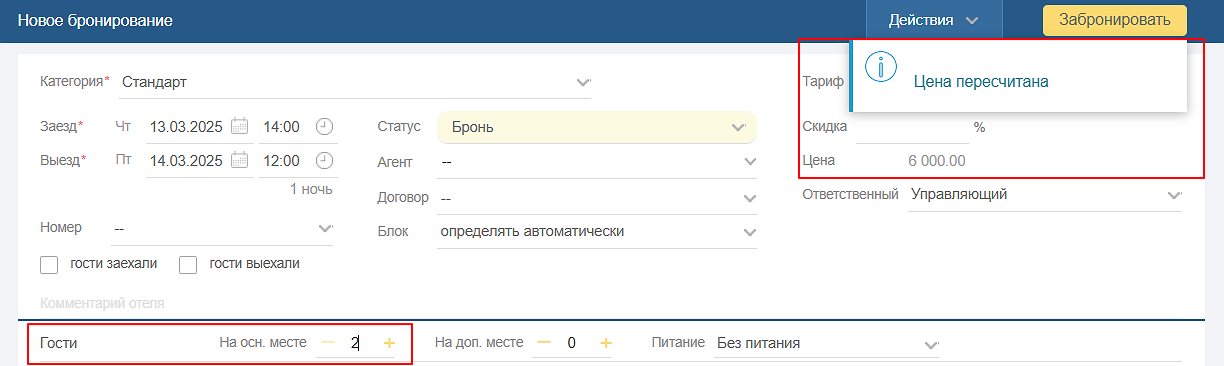Click the 'Новое бронирование' title
Screen dimensions: 1224x366
point(95,20)
